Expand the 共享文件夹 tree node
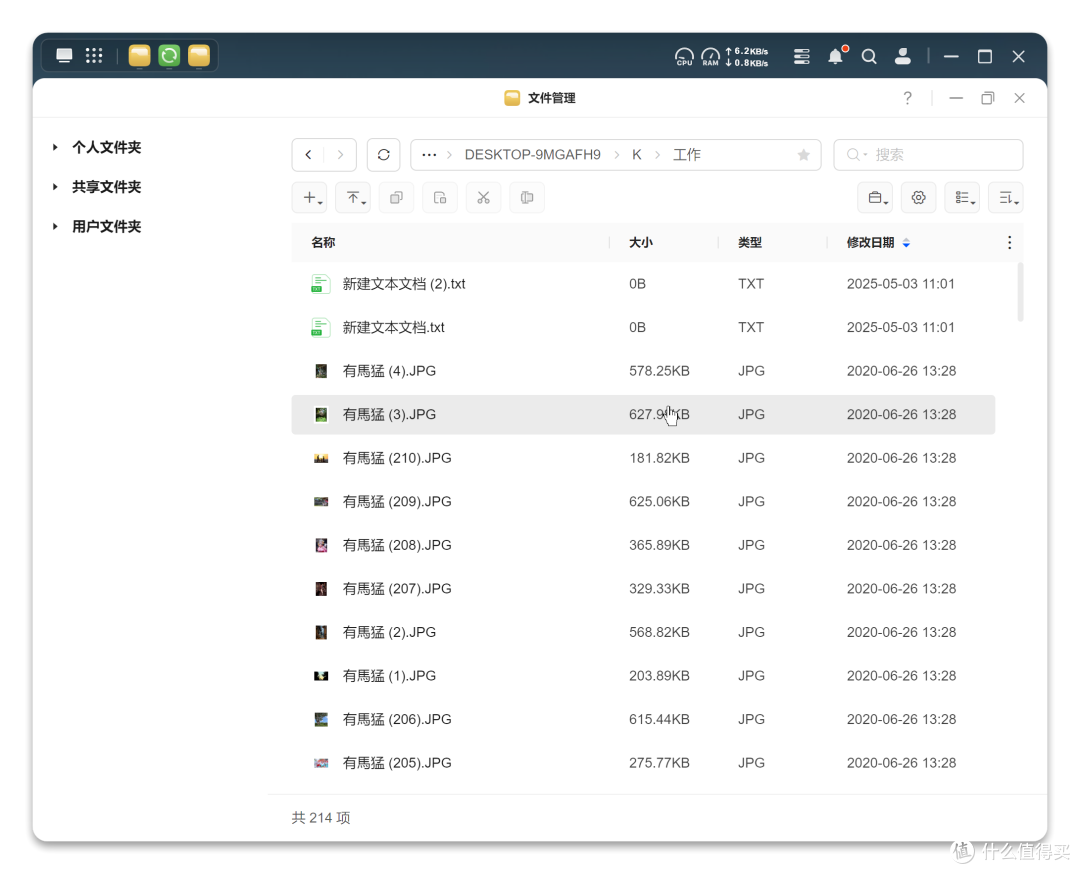 click(x=55, y=187)
